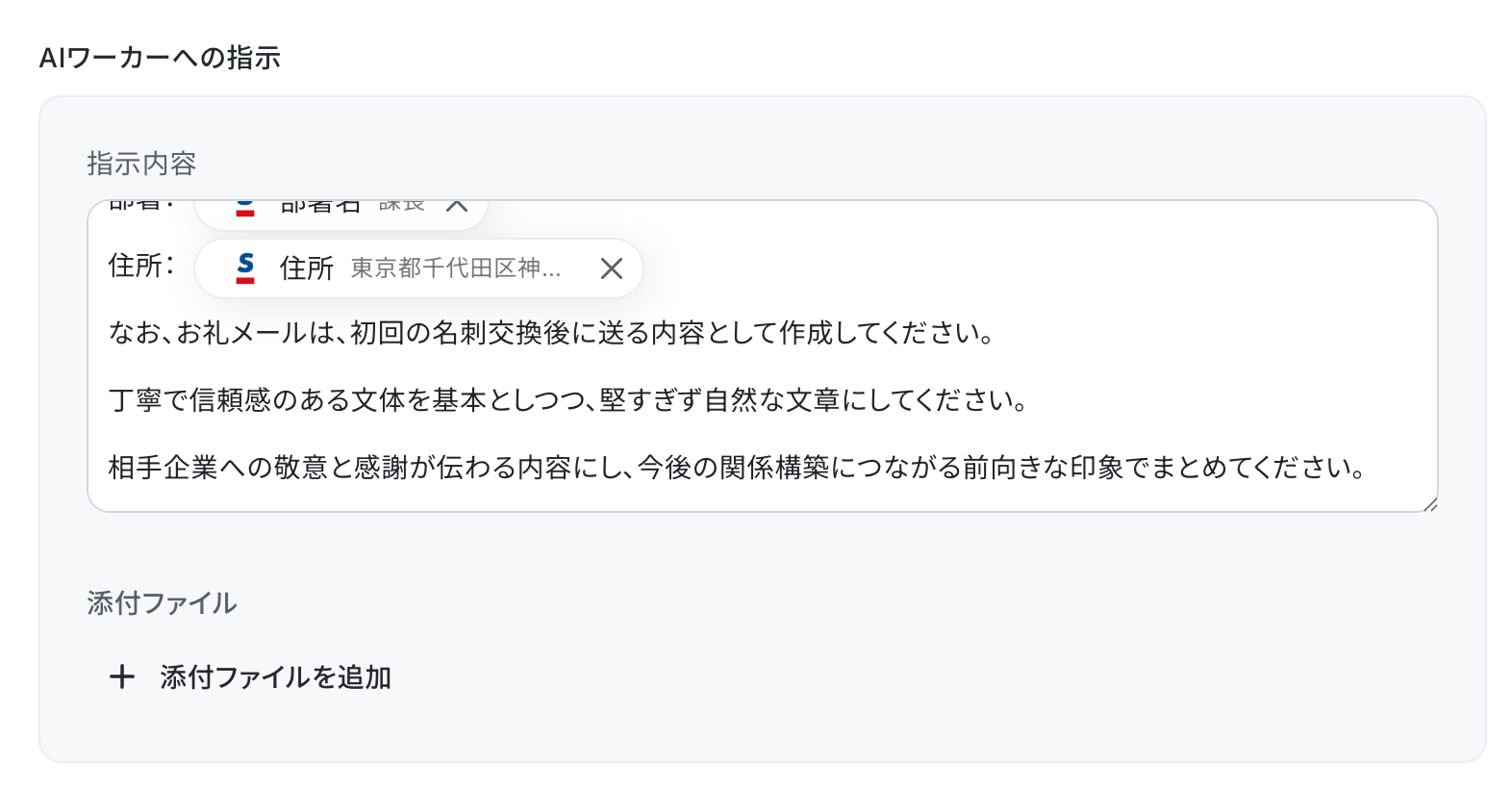Click empty textarea space right of 住所 chip
The image size is (1512, 789).
click(x=1039, y=267)
